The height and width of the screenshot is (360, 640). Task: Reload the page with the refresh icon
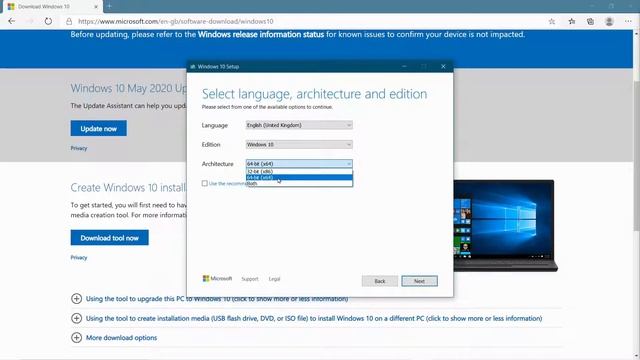pyautogui.click(x=48, y=21)
